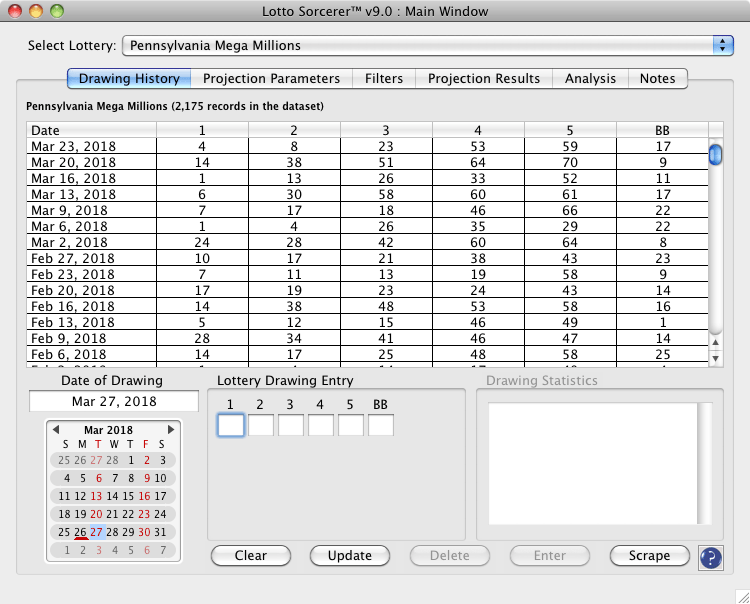Select March 10 in calendar
This screenshot has height=604, width=750.
[x=160, y=478]
